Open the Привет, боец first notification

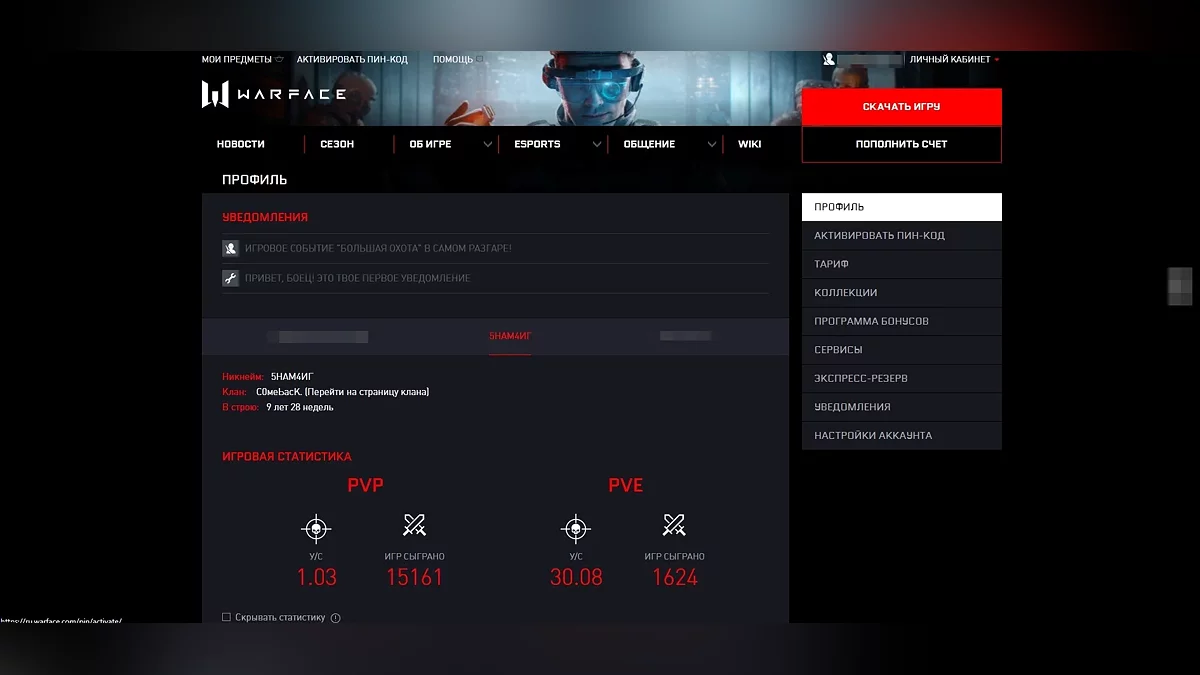click(x=357, y=278)
